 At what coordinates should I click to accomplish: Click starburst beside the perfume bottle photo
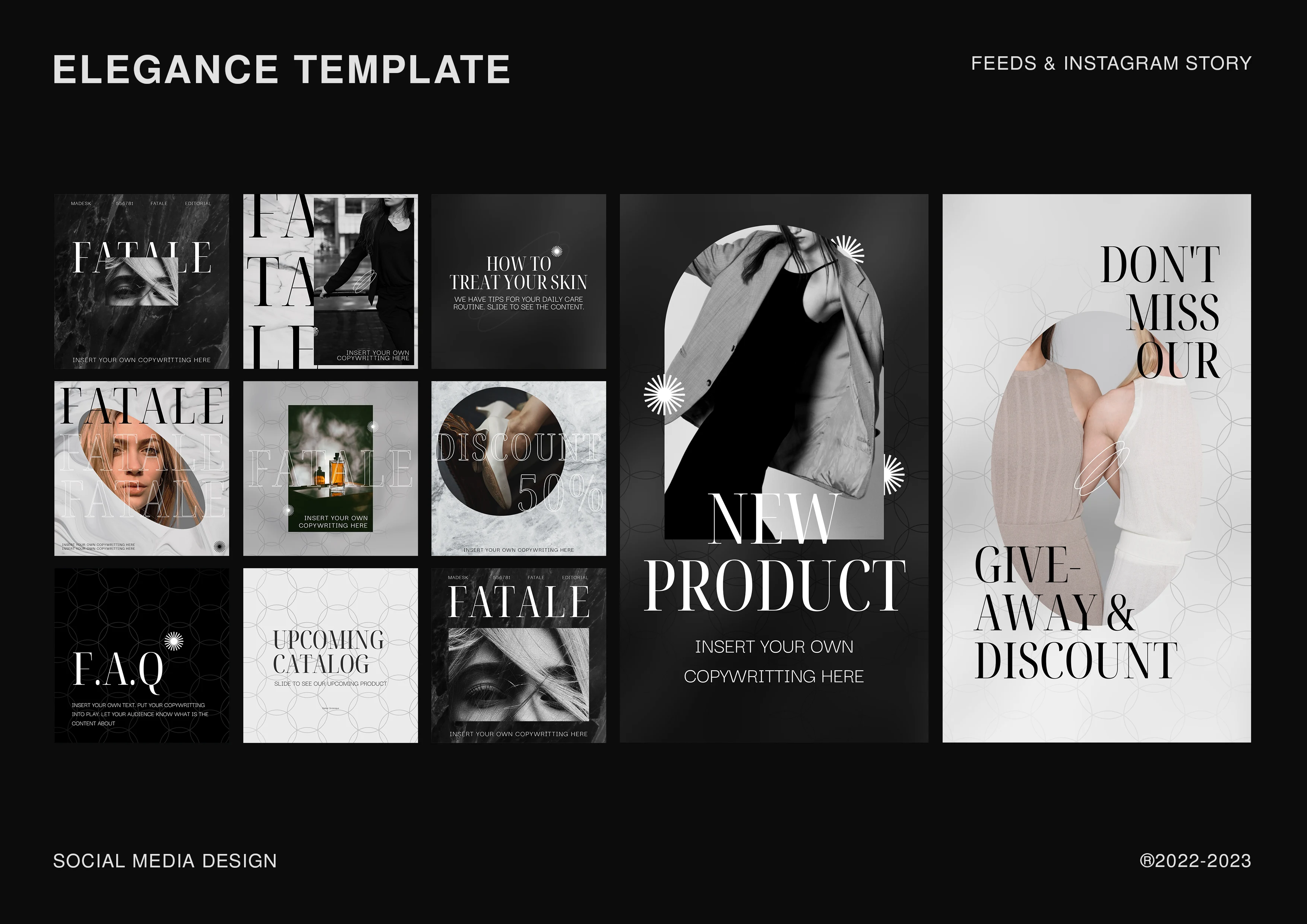point(373,426)
